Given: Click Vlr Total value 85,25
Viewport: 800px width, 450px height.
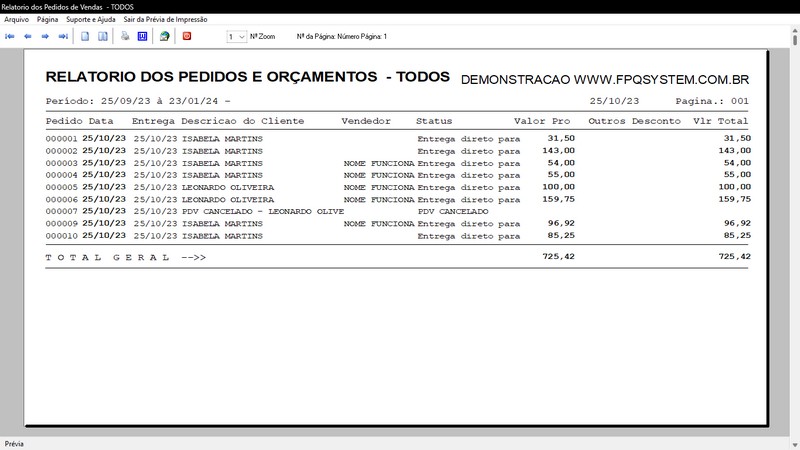Looking at the screenshot, I should click(x=737, y=236).
